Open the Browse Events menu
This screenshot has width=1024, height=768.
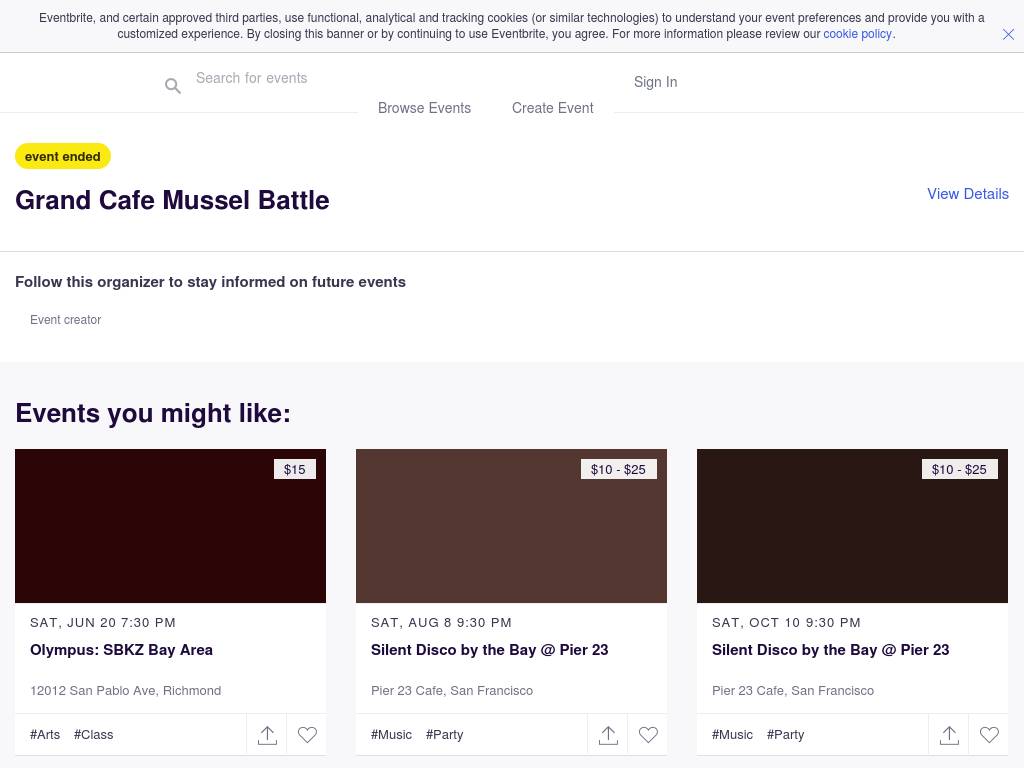(424, 108)
